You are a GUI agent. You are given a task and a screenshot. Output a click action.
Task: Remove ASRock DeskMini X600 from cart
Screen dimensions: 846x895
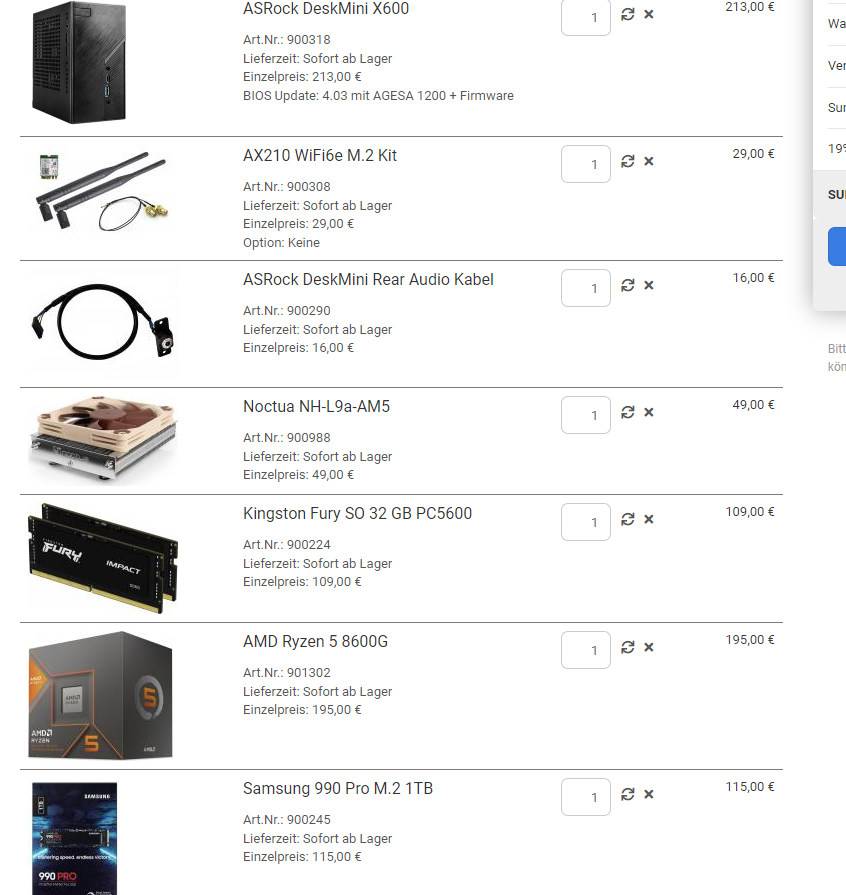click(x=648, y=14)
